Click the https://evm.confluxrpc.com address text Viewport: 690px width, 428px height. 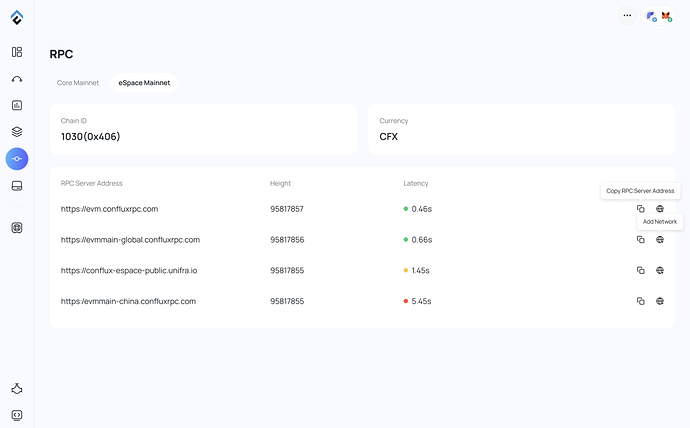coord(109,209)
